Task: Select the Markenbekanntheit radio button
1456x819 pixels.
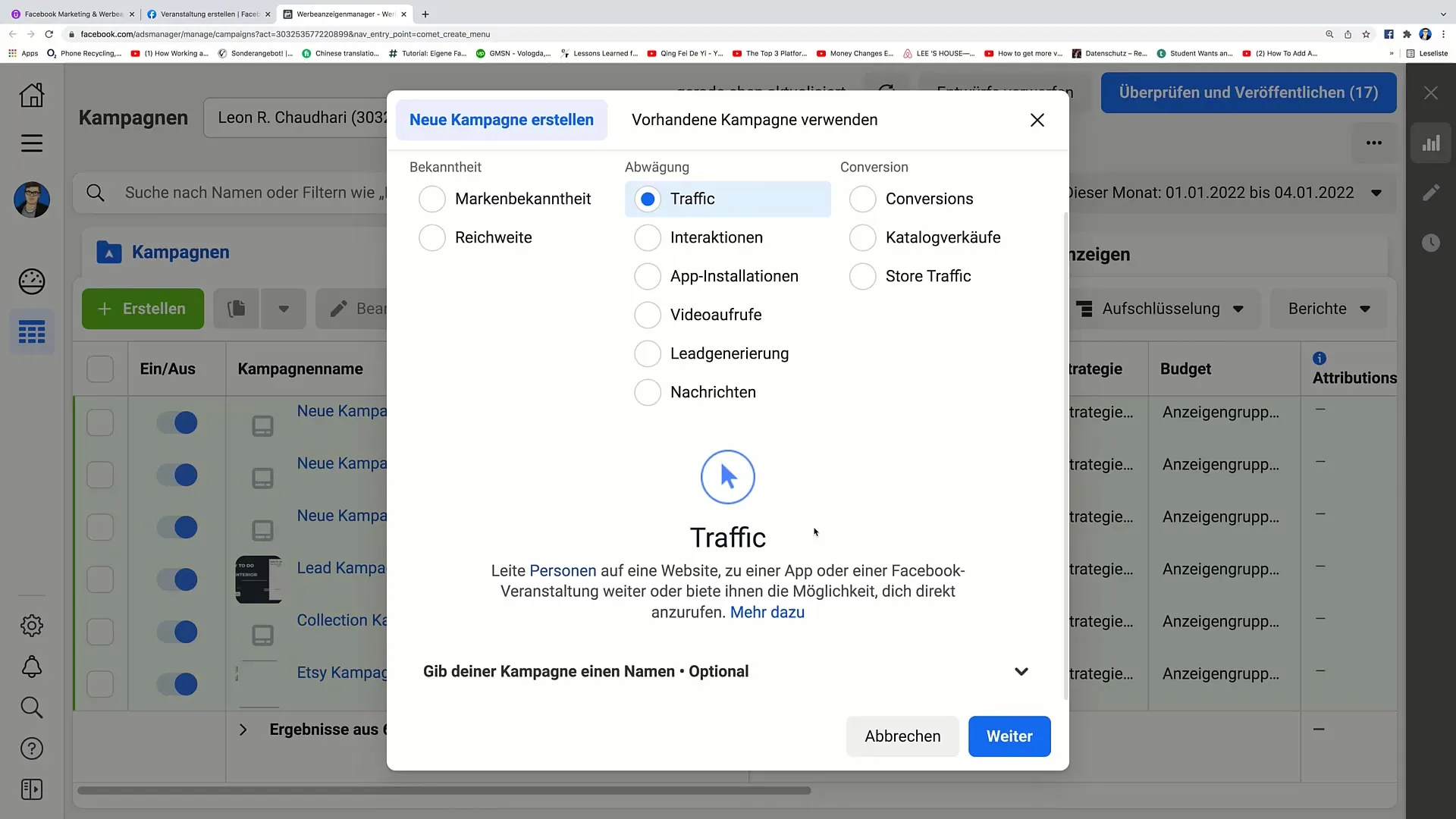Action: [432, 198]
